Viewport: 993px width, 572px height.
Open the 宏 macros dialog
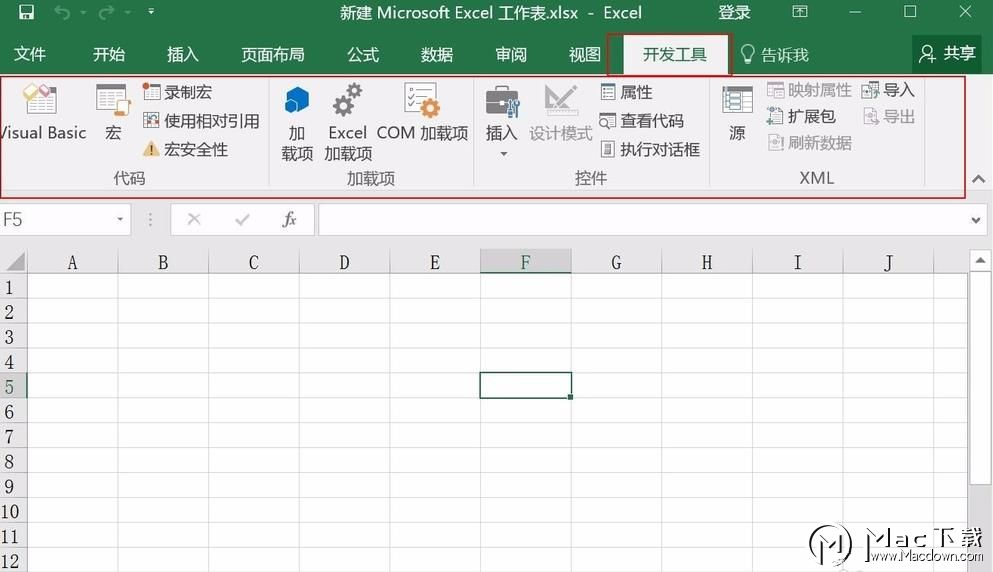pyautogui.click(x=113, y=113)
